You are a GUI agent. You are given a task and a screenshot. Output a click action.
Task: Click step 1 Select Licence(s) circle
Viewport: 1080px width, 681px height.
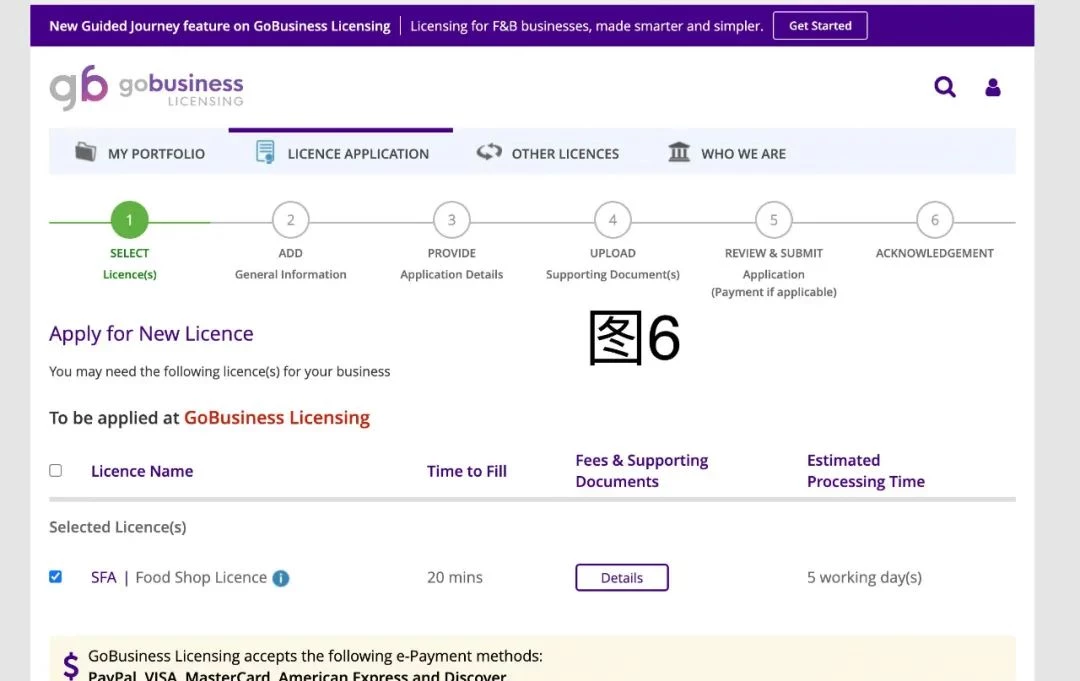point(129,220)
